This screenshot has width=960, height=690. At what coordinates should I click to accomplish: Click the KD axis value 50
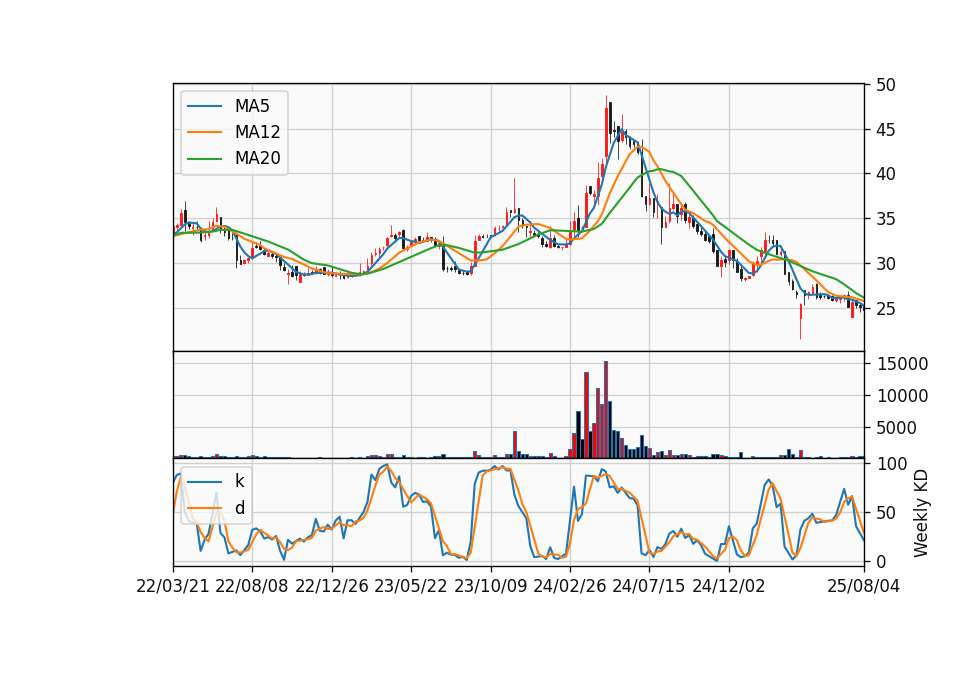click(885, 513)
